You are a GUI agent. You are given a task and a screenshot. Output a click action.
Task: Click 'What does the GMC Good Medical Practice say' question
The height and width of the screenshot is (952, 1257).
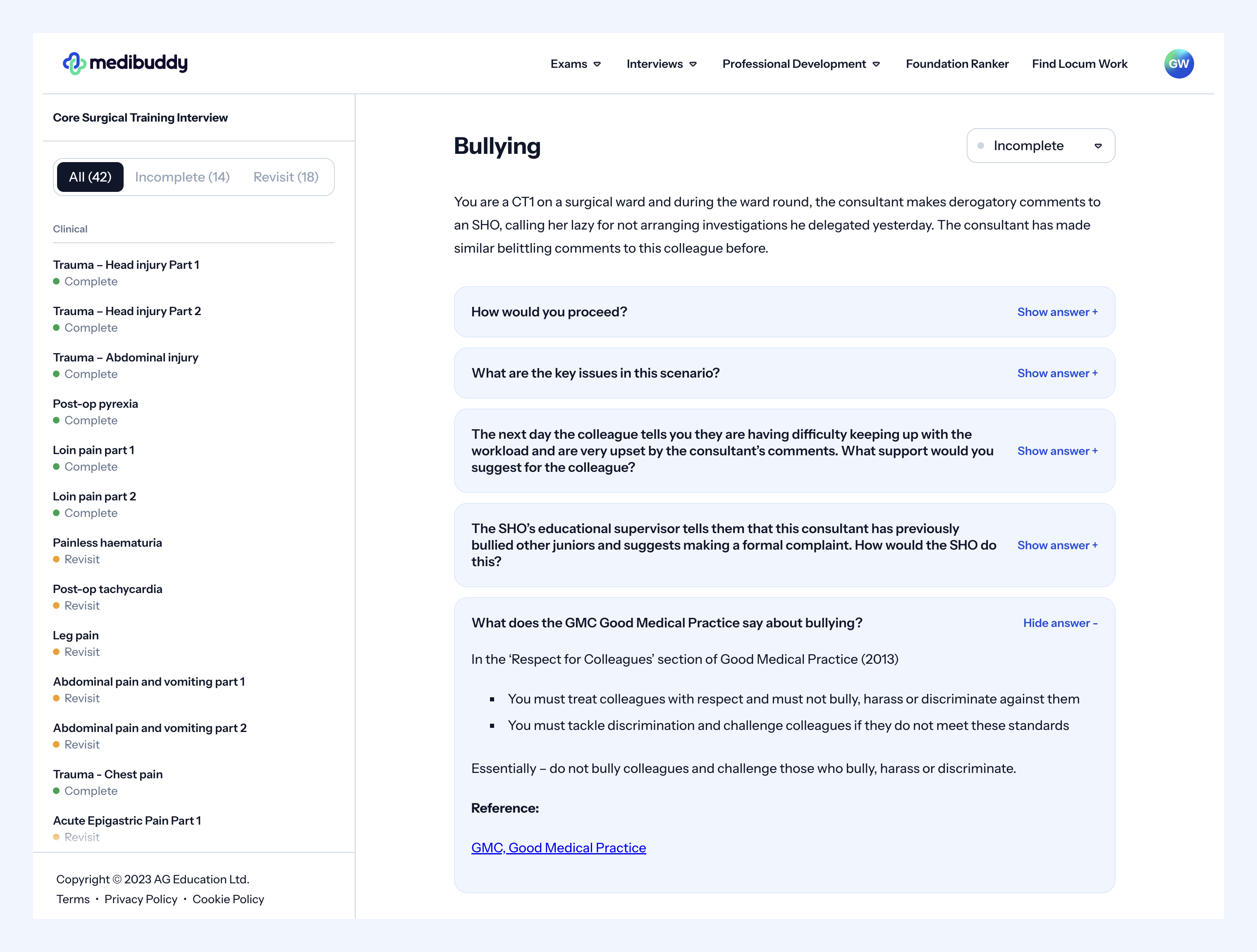point(667,623)
